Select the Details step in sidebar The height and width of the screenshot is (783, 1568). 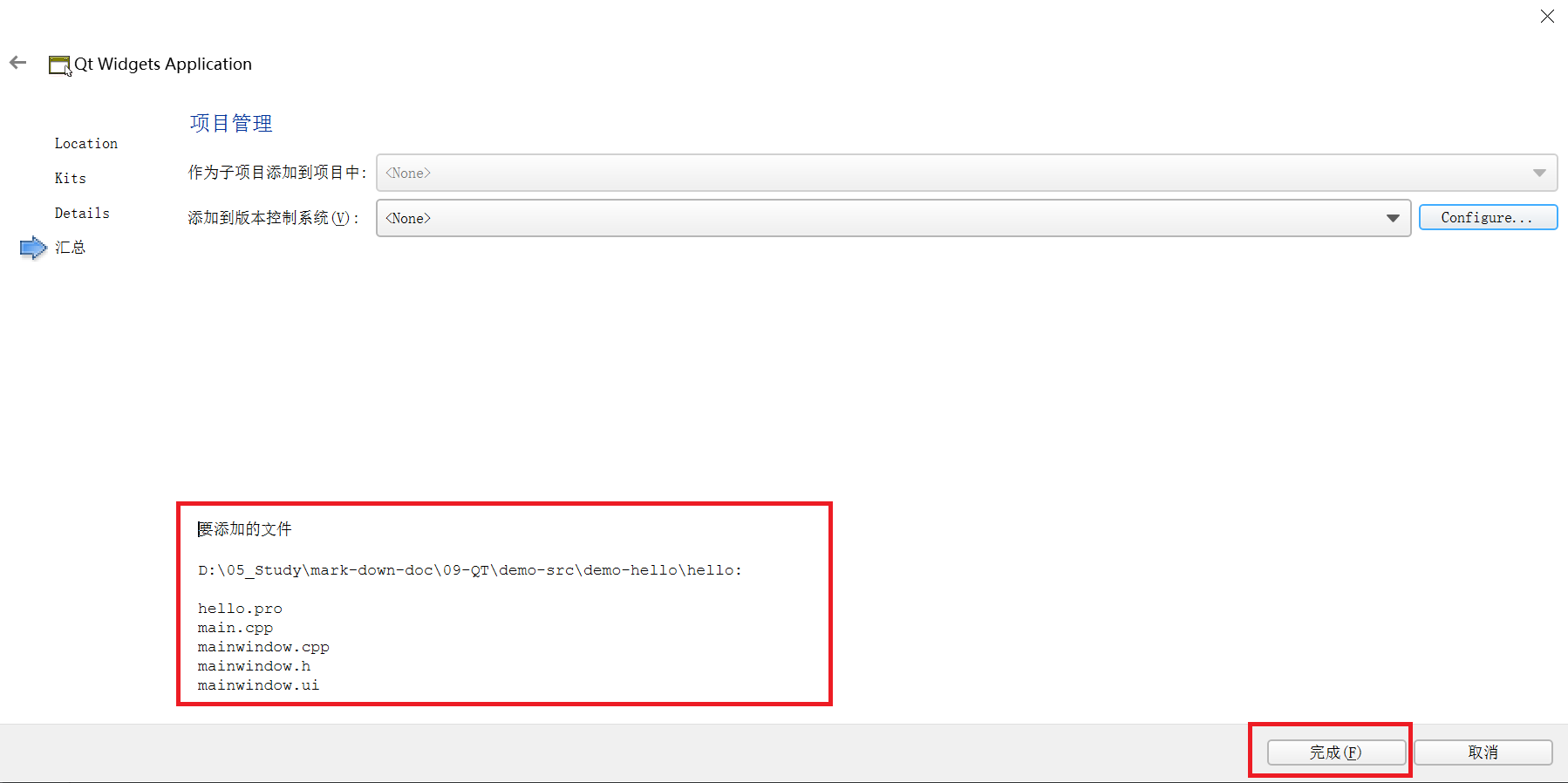coord(82,214)
